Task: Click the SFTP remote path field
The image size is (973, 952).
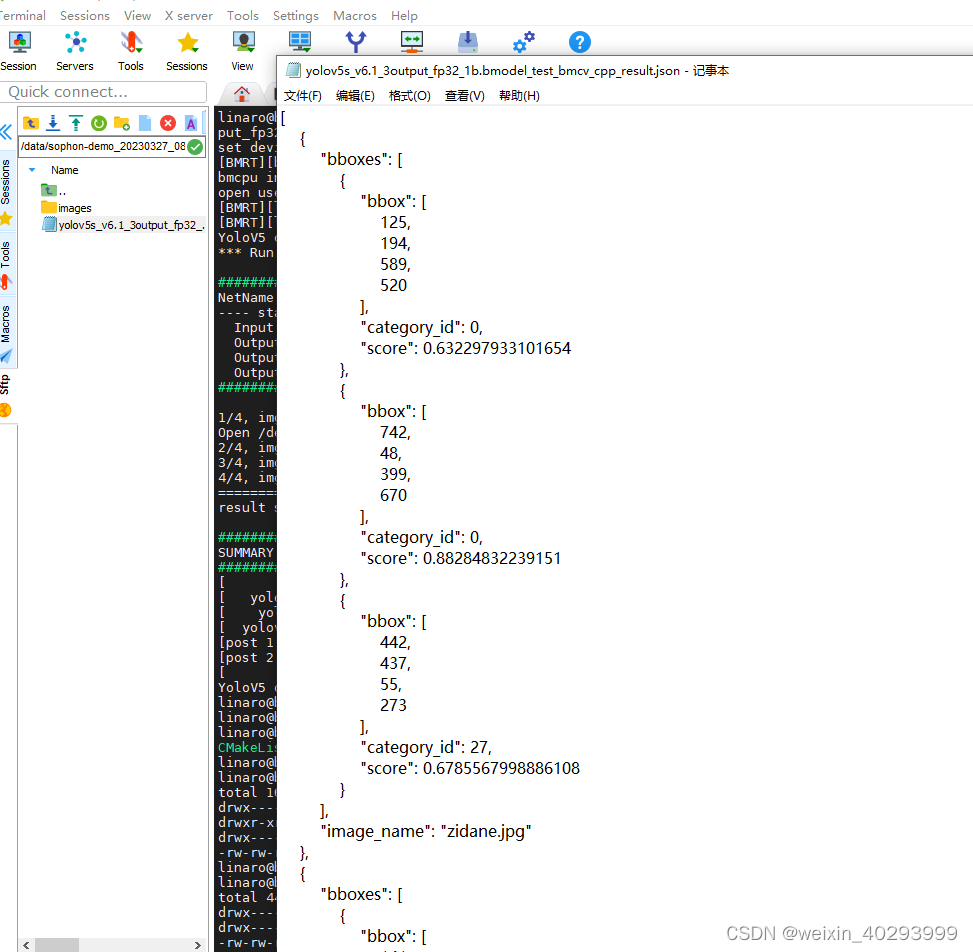Action: 103,146
